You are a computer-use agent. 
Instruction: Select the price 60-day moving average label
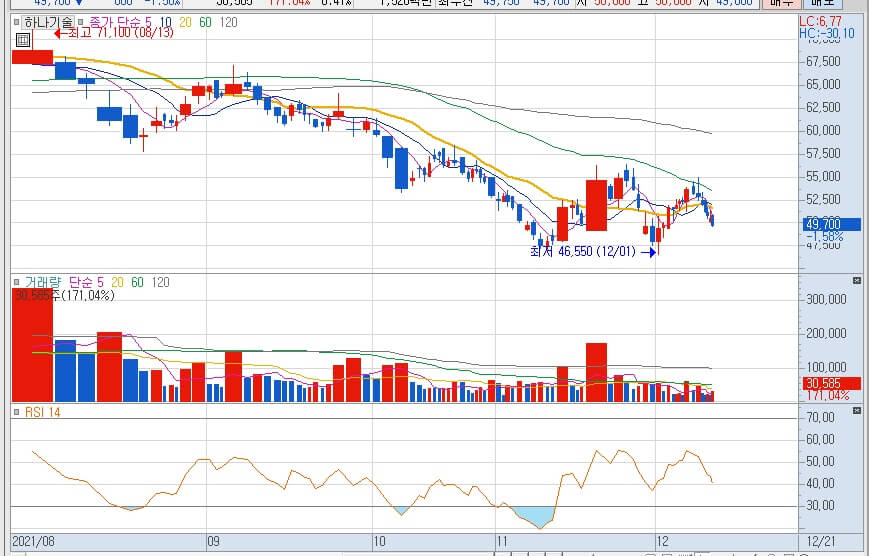(205, 23)
